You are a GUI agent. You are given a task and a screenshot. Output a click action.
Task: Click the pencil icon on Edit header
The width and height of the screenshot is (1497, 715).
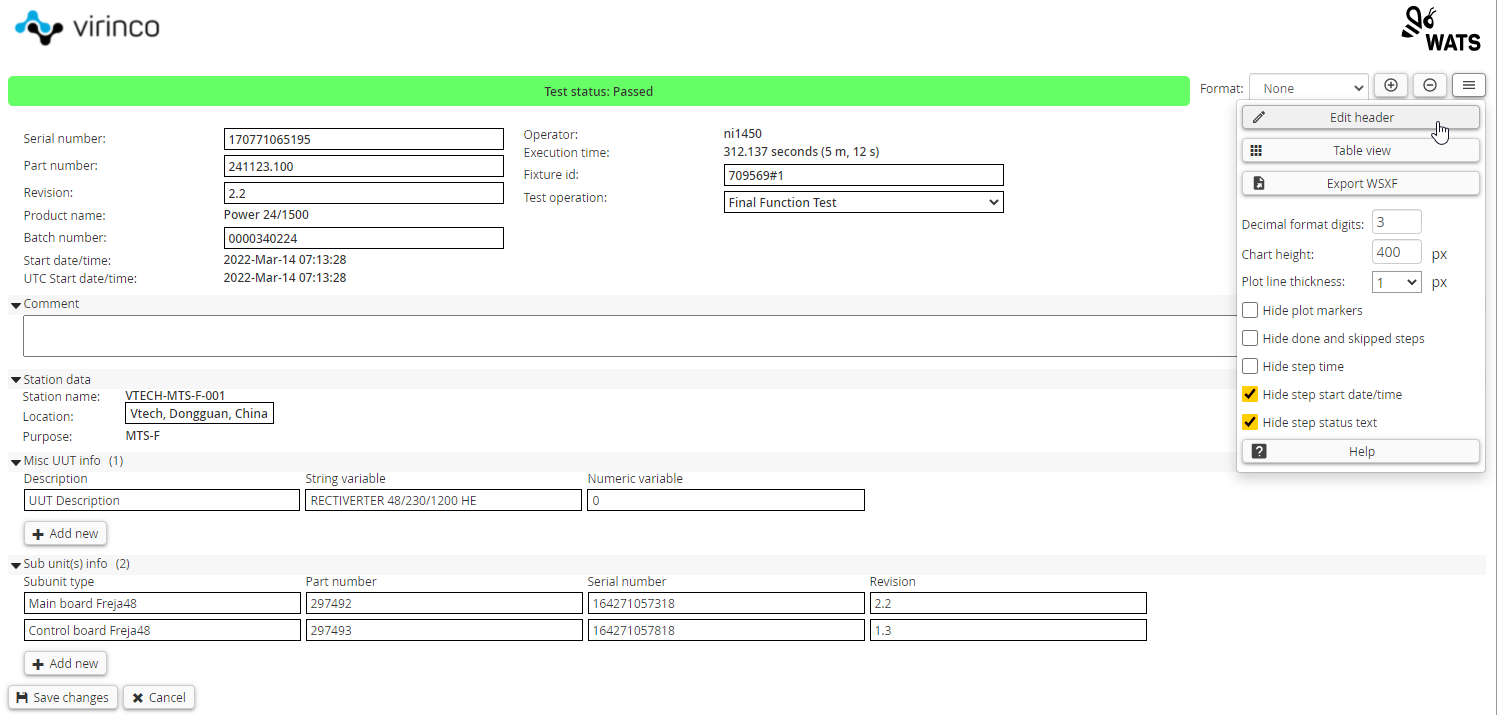point(1258,117)
